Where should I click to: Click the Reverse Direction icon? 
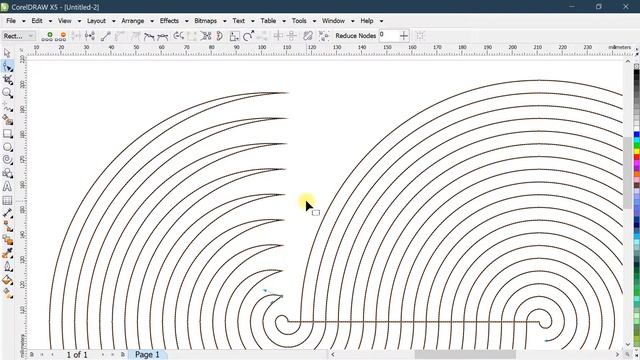click(178, 36)
